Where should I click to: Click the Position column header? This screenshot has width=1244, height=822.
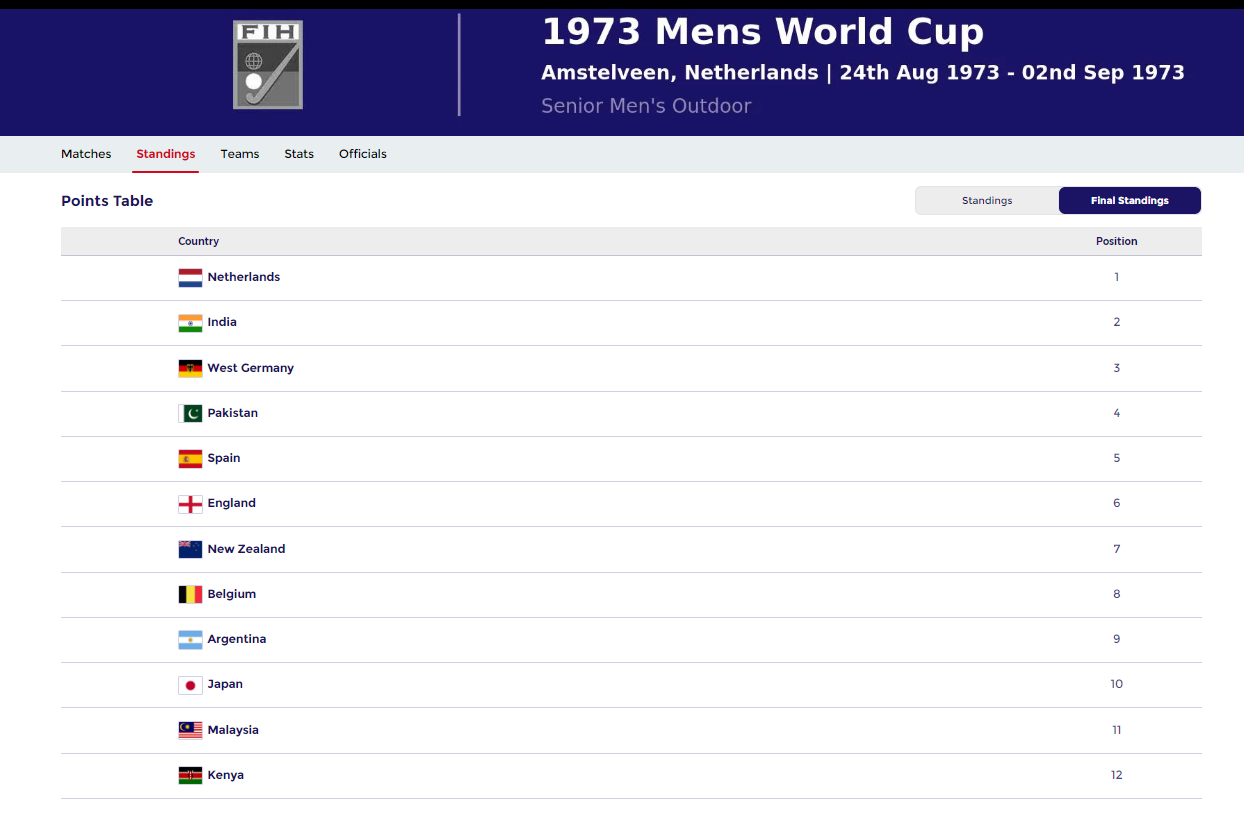tap(1116, 241)
